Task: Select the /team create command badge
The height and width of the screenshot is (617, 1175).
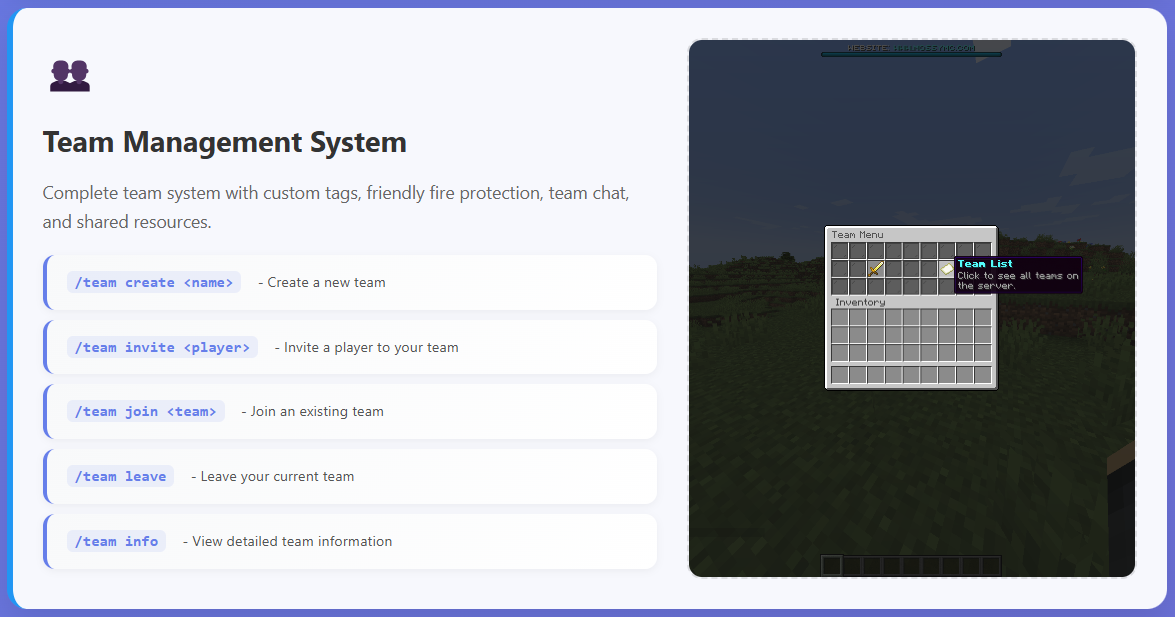Action: (x=153, y=282)
